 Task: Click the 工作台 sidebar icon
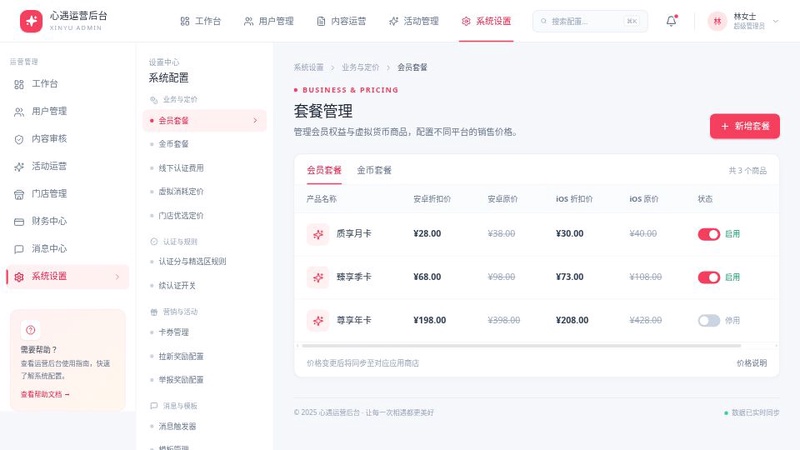(19, 84)
